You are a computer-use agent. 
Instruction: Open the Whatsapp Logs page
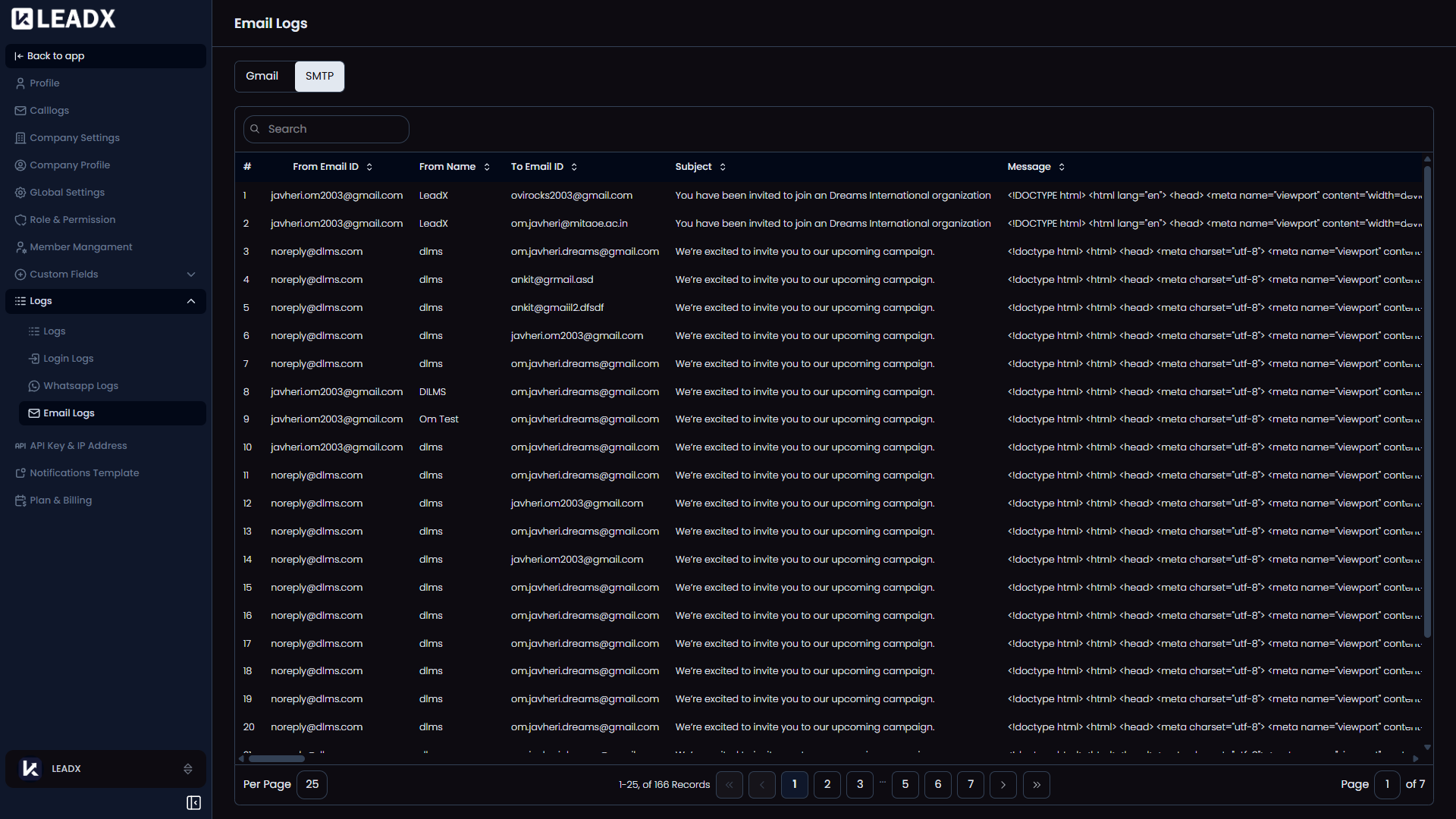pyautogui.click(x=80, y=385)
